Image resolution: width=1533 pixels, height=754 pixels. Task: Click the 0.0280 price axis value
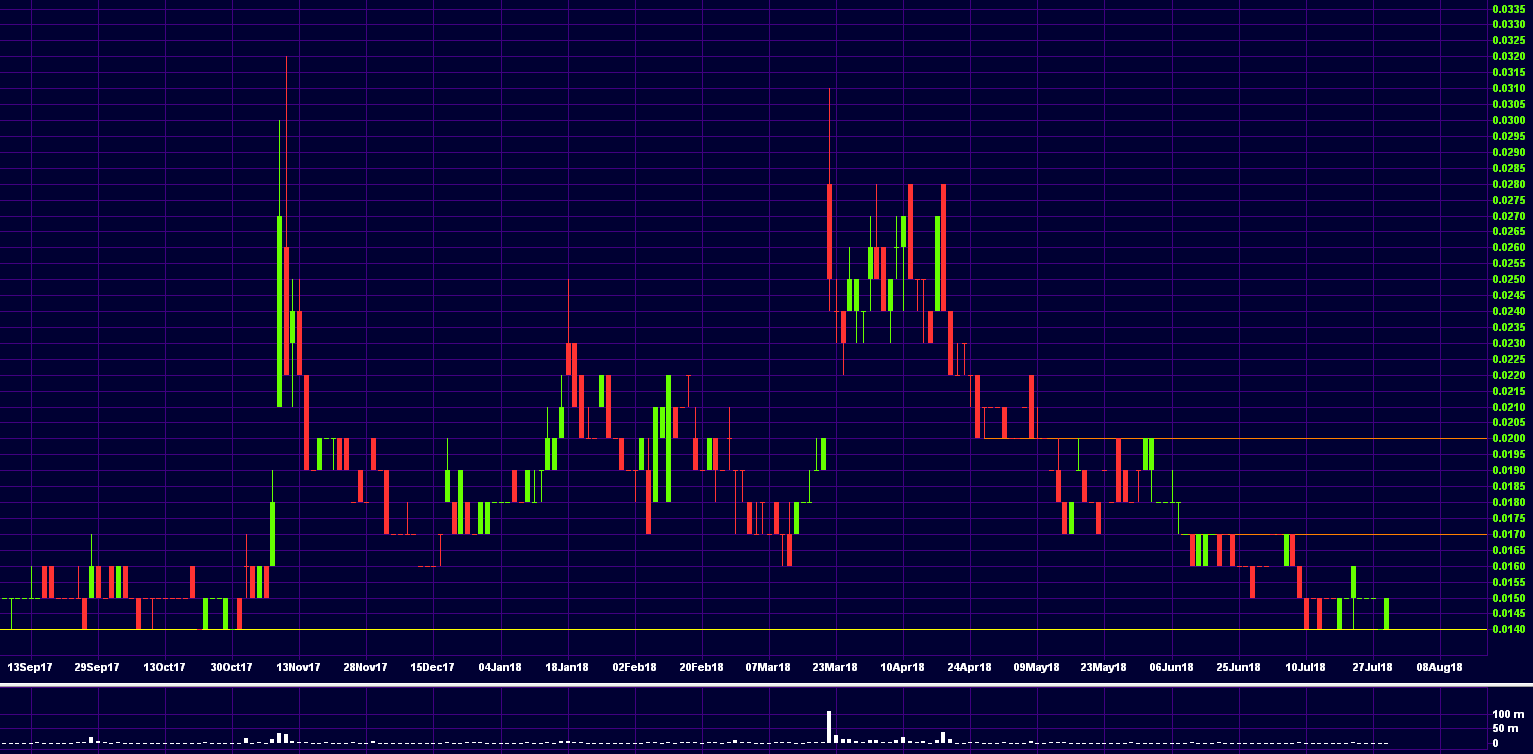tap(1508, 184)
